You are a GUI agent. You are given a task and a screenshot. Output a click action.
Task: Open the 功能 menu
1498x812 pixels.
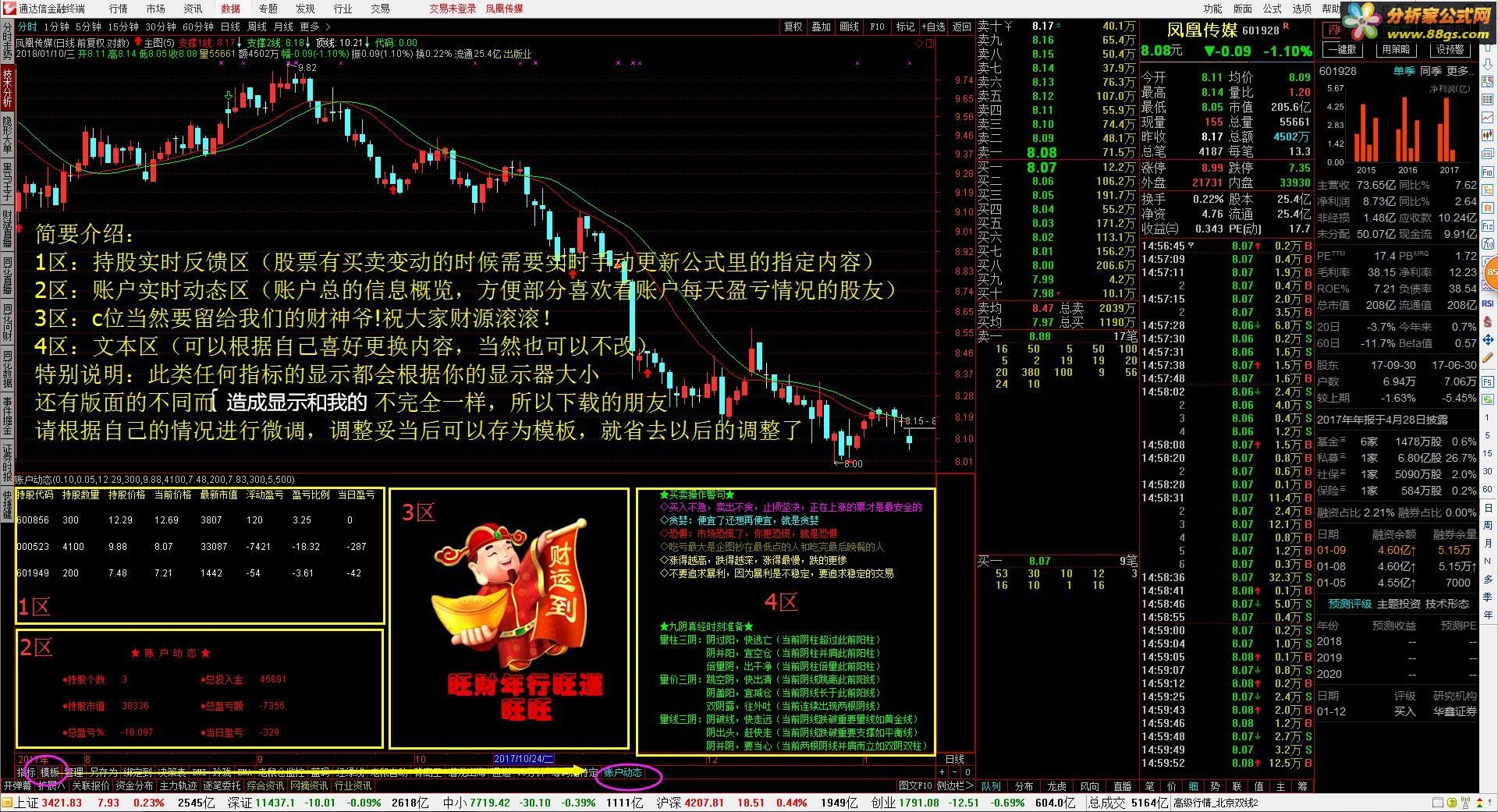1212,9
